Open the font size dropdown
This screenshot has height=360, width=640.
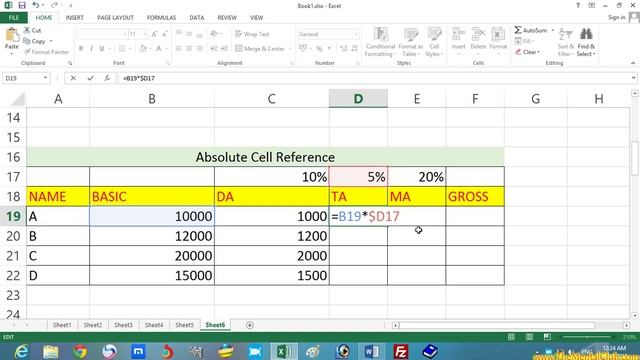(145, 34)
